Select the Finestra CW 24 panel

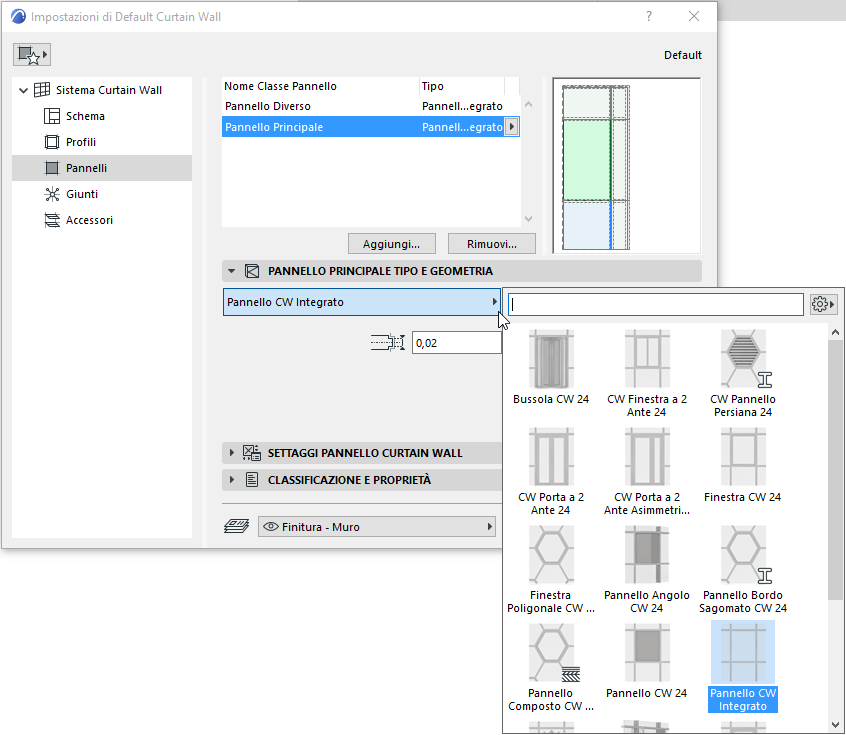pyautogui.click(x=743, y=465)
